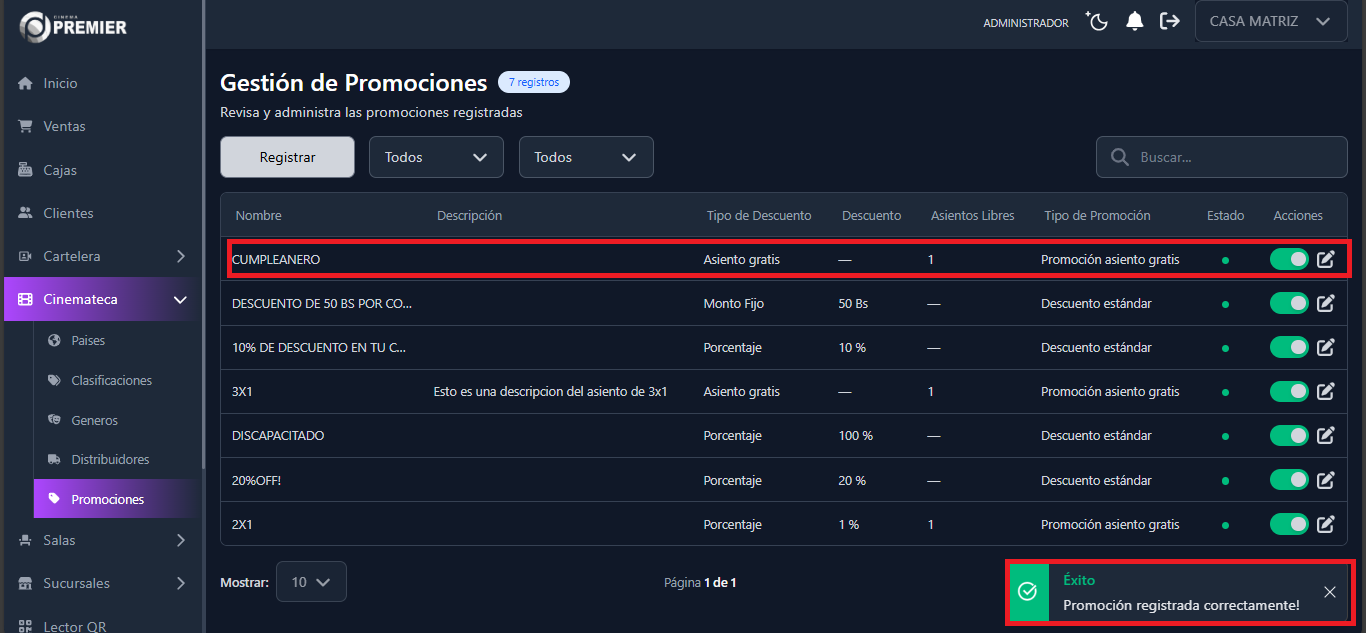The image size is (1366, 633).
Task: Open the notifications bell
Action: [1134, 22]
